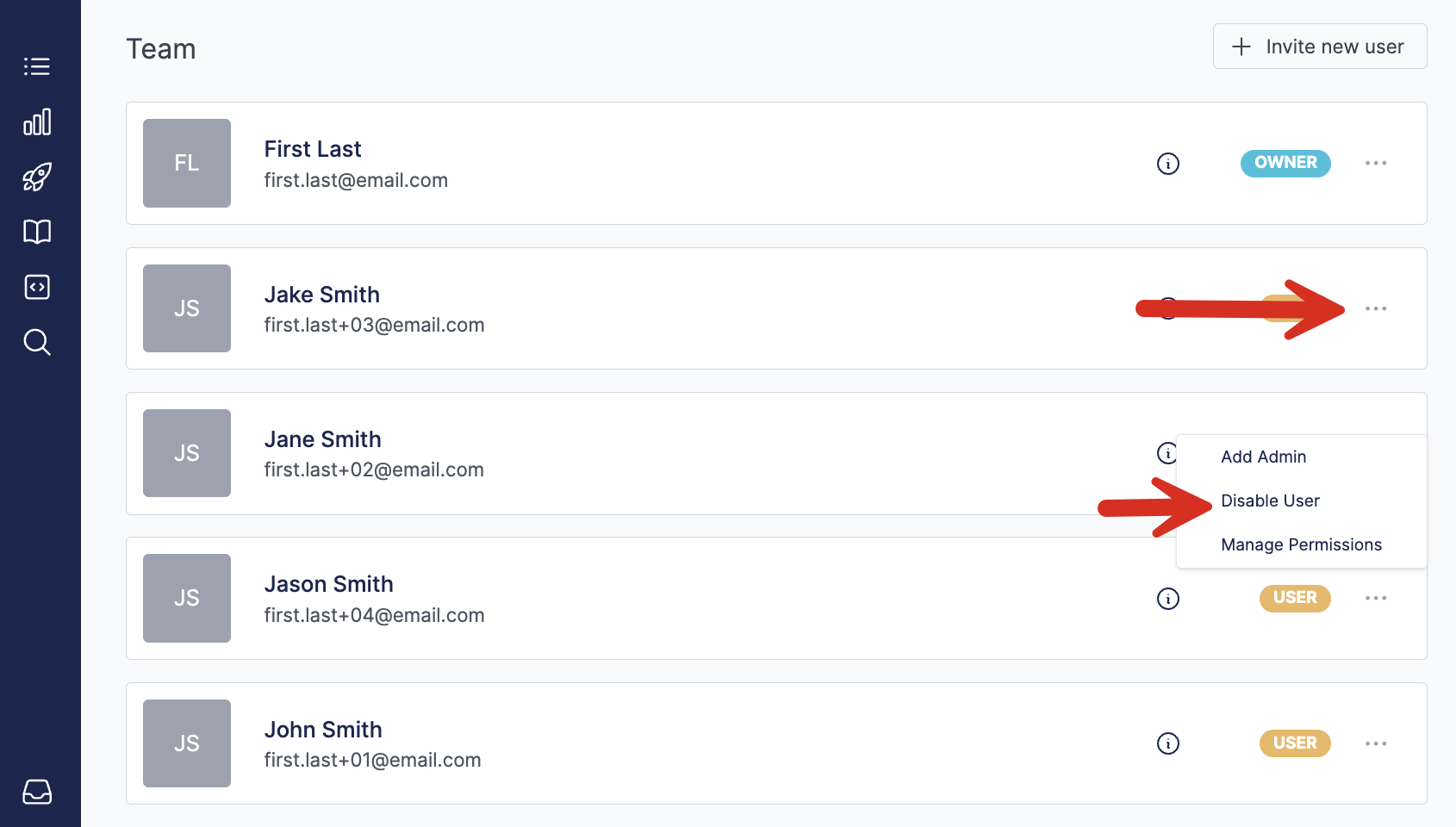Select Manage Permissions menu entry
This screenshot has width=1456, height=827.
coord(1301,544)
